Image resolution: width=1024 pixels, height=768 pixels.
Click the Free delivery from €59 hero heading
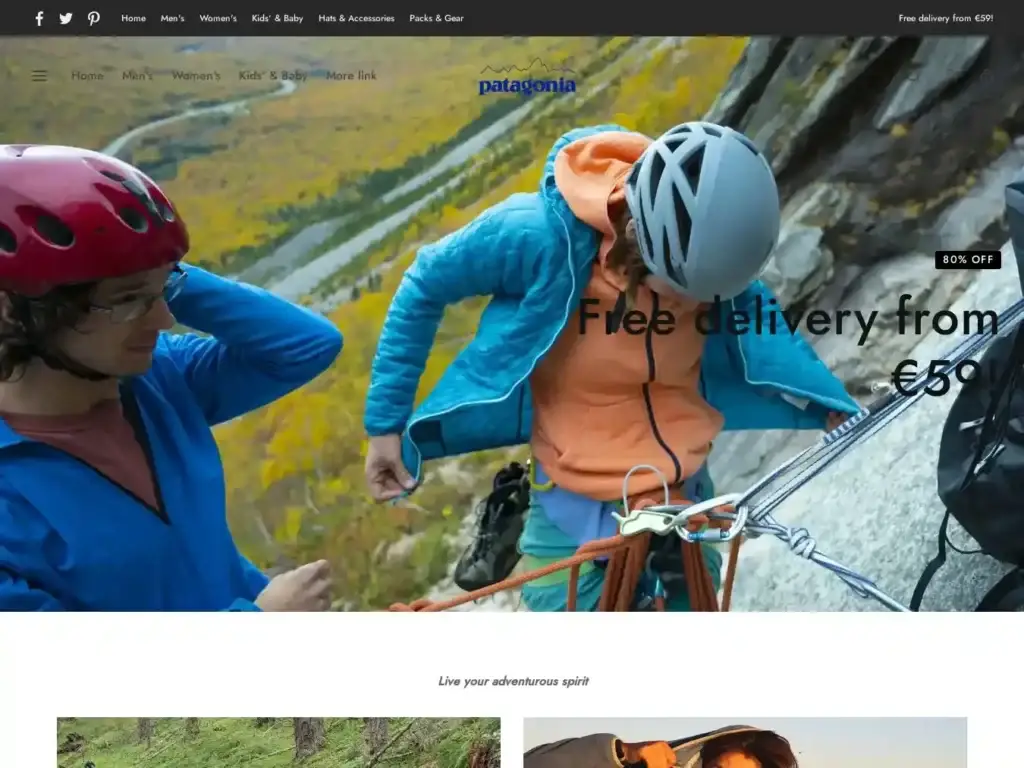tap(788, 346)
